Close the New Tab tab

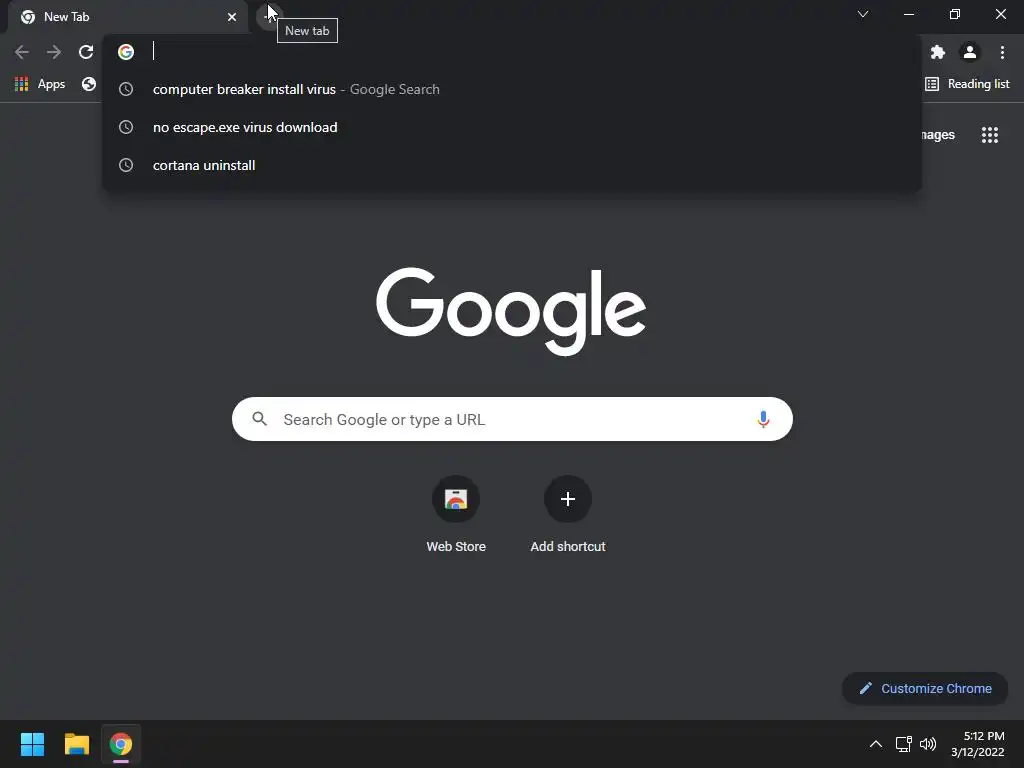pos(232,17)
